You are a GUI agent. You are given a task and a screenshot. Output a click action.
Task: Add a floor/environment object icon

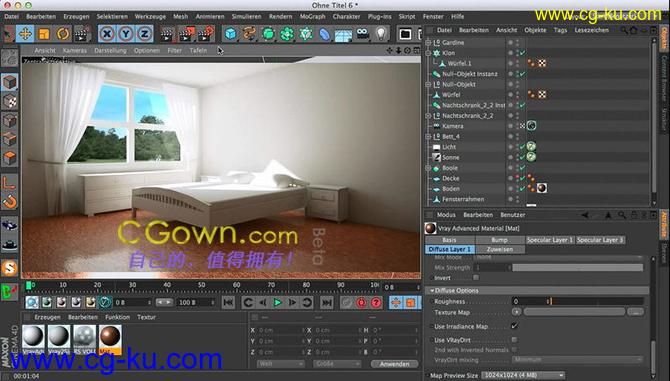pyautogui.click(x=344, y=35)
